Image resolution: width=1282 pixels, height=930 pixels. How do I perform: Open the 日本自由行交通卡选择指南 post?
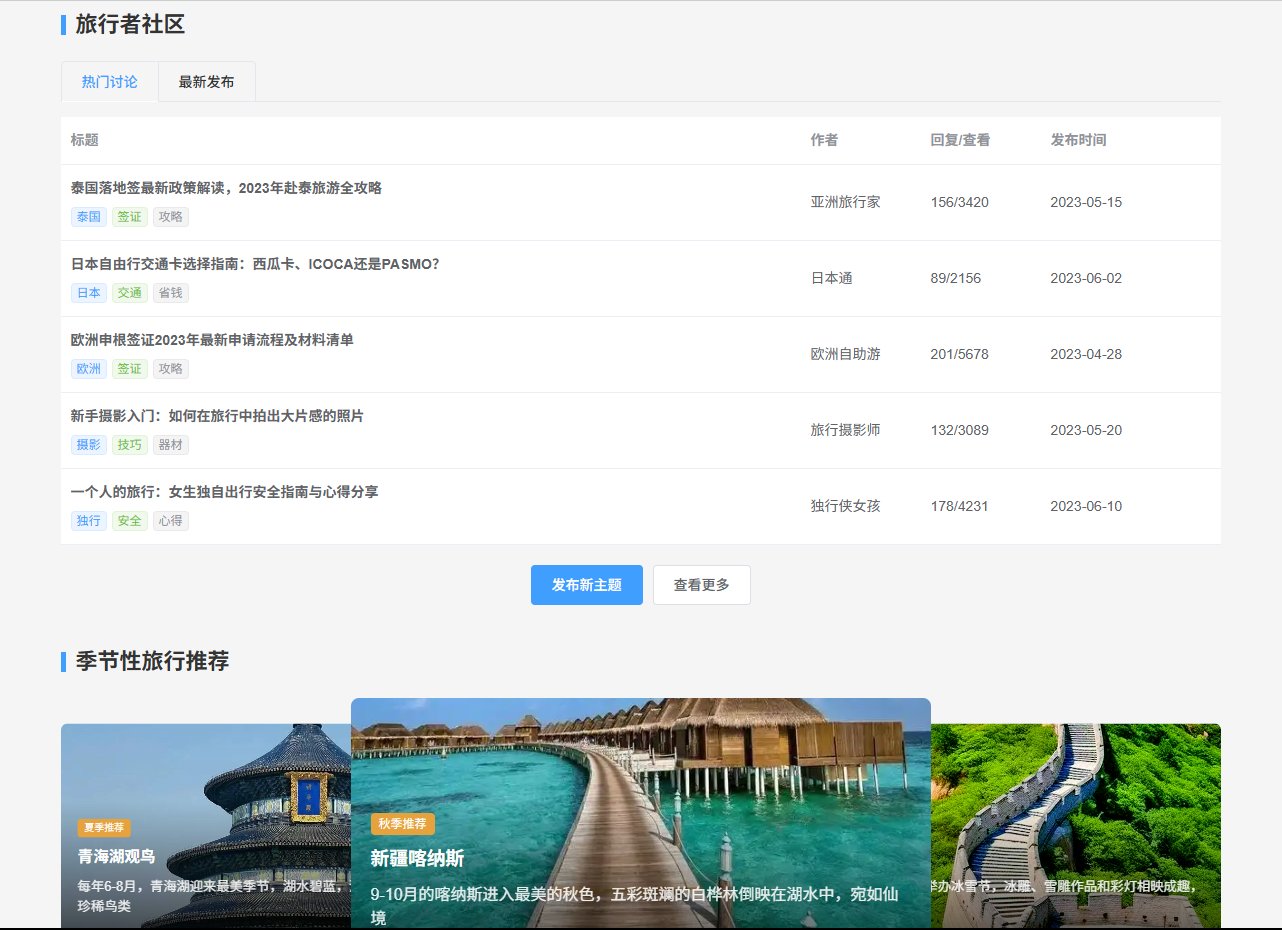tap(255, 264)
